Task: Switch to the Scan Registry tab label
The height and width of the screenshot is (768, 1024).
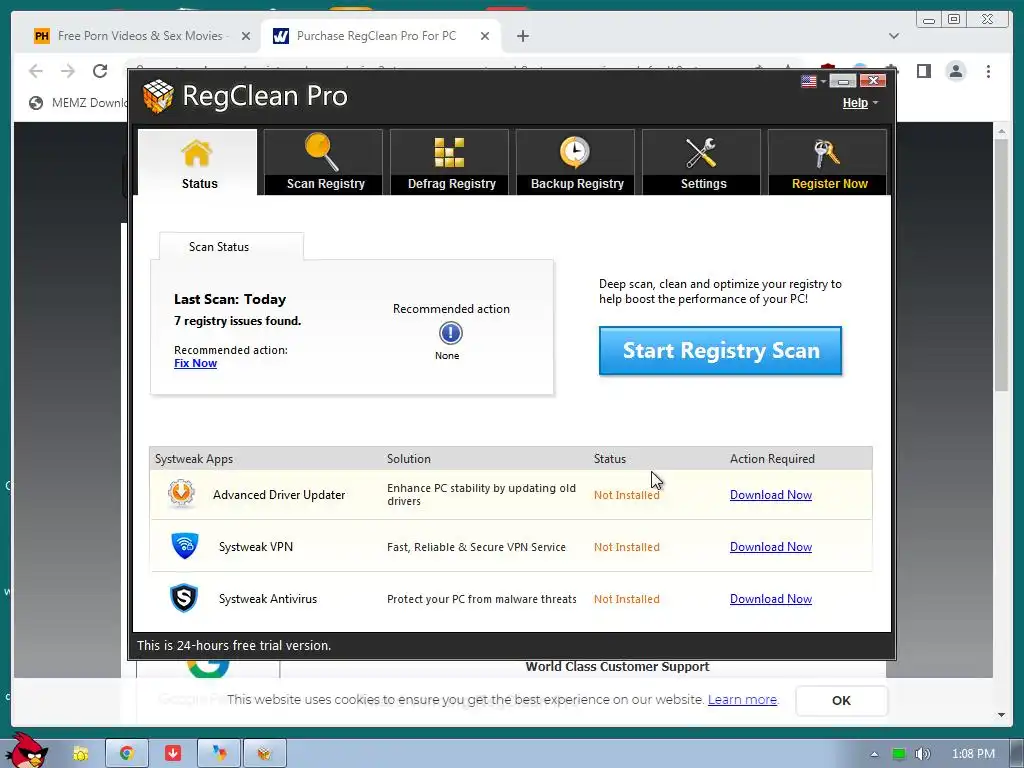Action: pos(326,184)
